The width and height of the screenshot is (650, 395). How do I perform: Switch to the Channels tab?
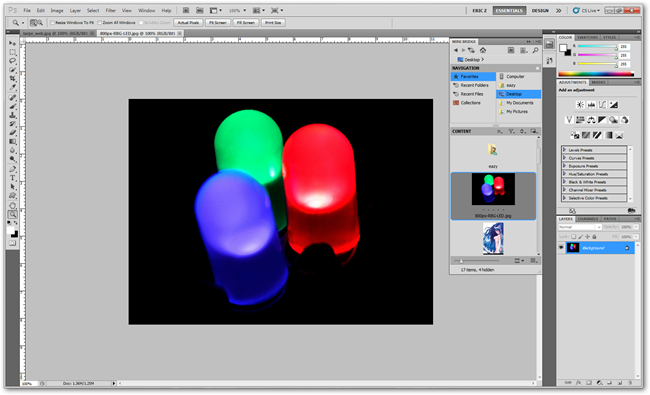pyautogui.click(x=588, y=219)
